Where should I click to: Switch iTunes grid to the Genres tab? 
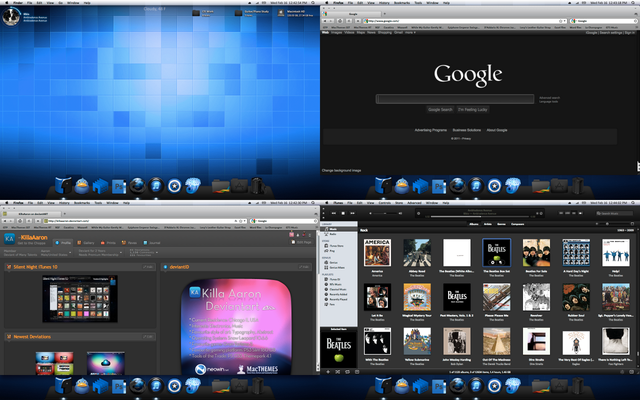pyautogui.click(x=501, y=224)
